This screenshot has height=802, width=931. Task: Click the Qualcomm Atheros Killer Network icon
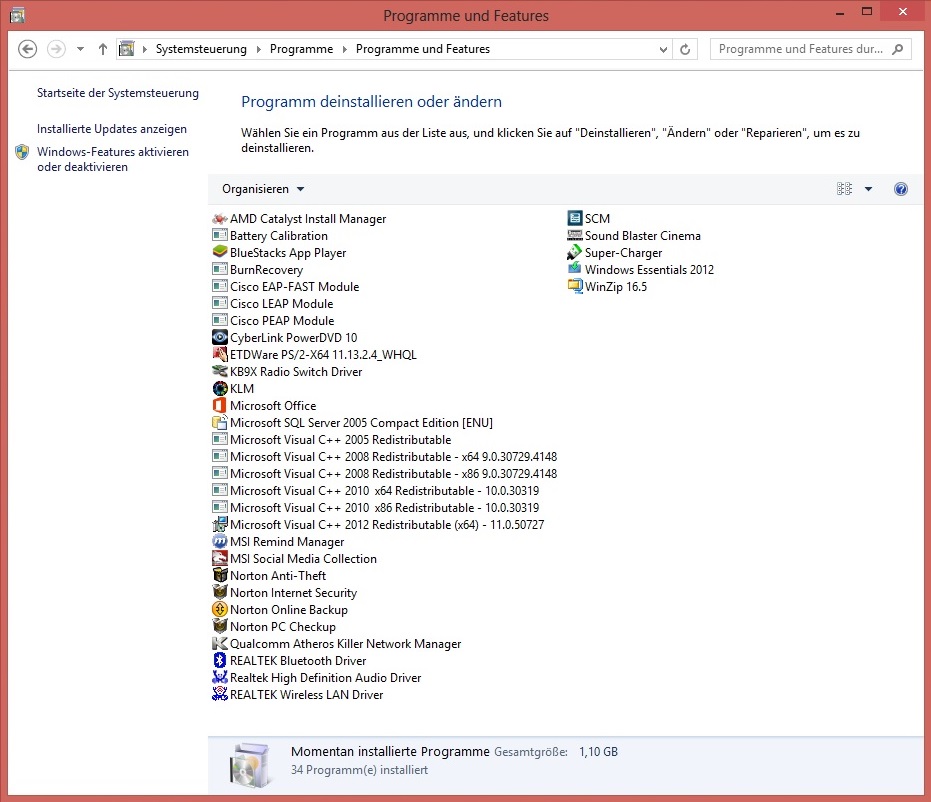click(x=220, y=643)
